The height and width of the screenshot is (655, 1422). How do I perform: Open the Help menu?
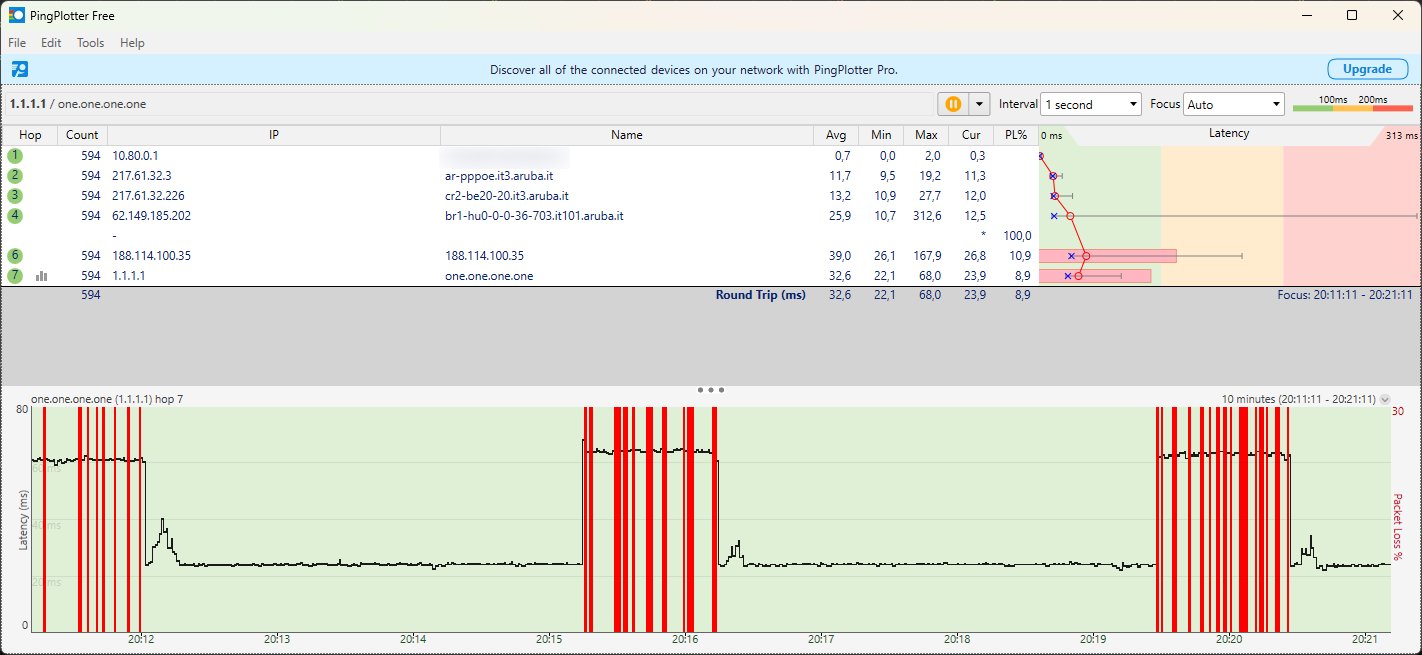(x=132, y=43)
